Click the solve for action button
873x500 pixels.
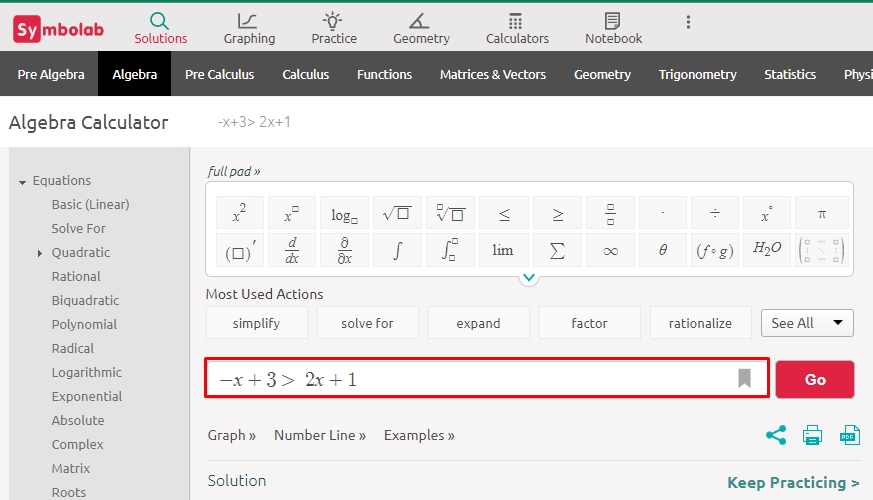click(367, 323)
